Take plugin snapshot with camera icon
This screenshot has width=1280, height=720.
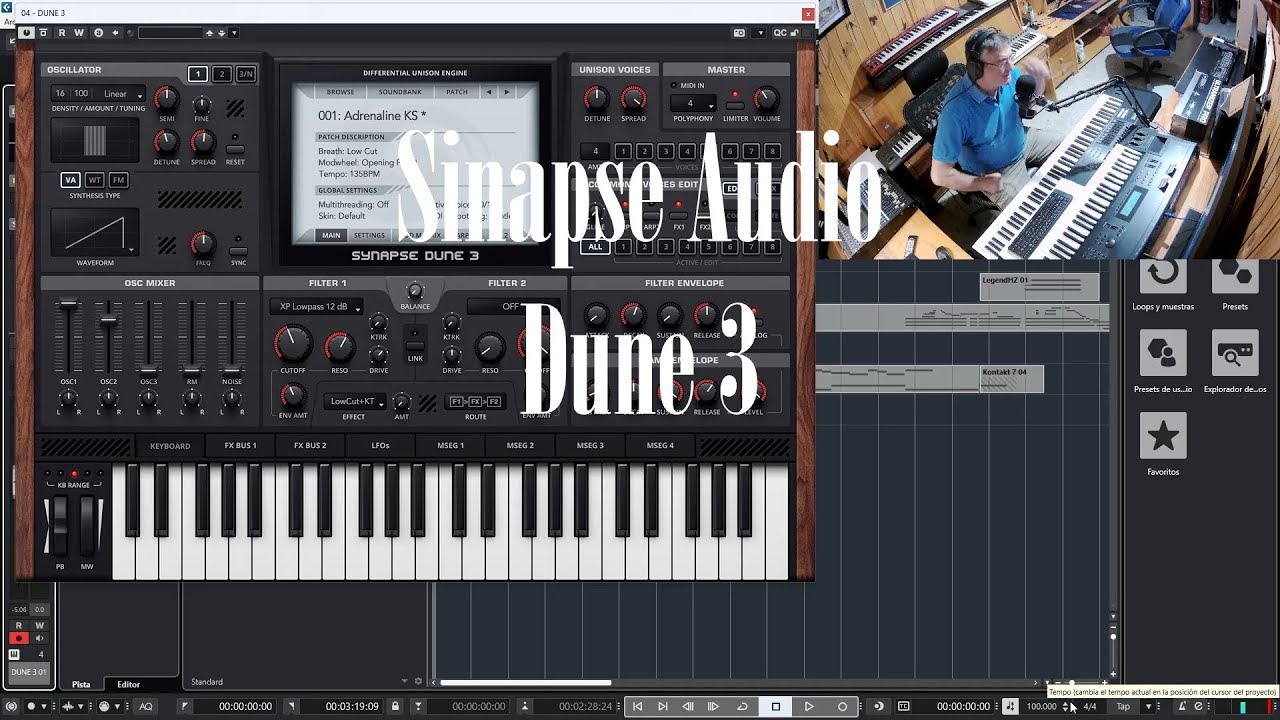pyautogui.click(x=739, y=33)
